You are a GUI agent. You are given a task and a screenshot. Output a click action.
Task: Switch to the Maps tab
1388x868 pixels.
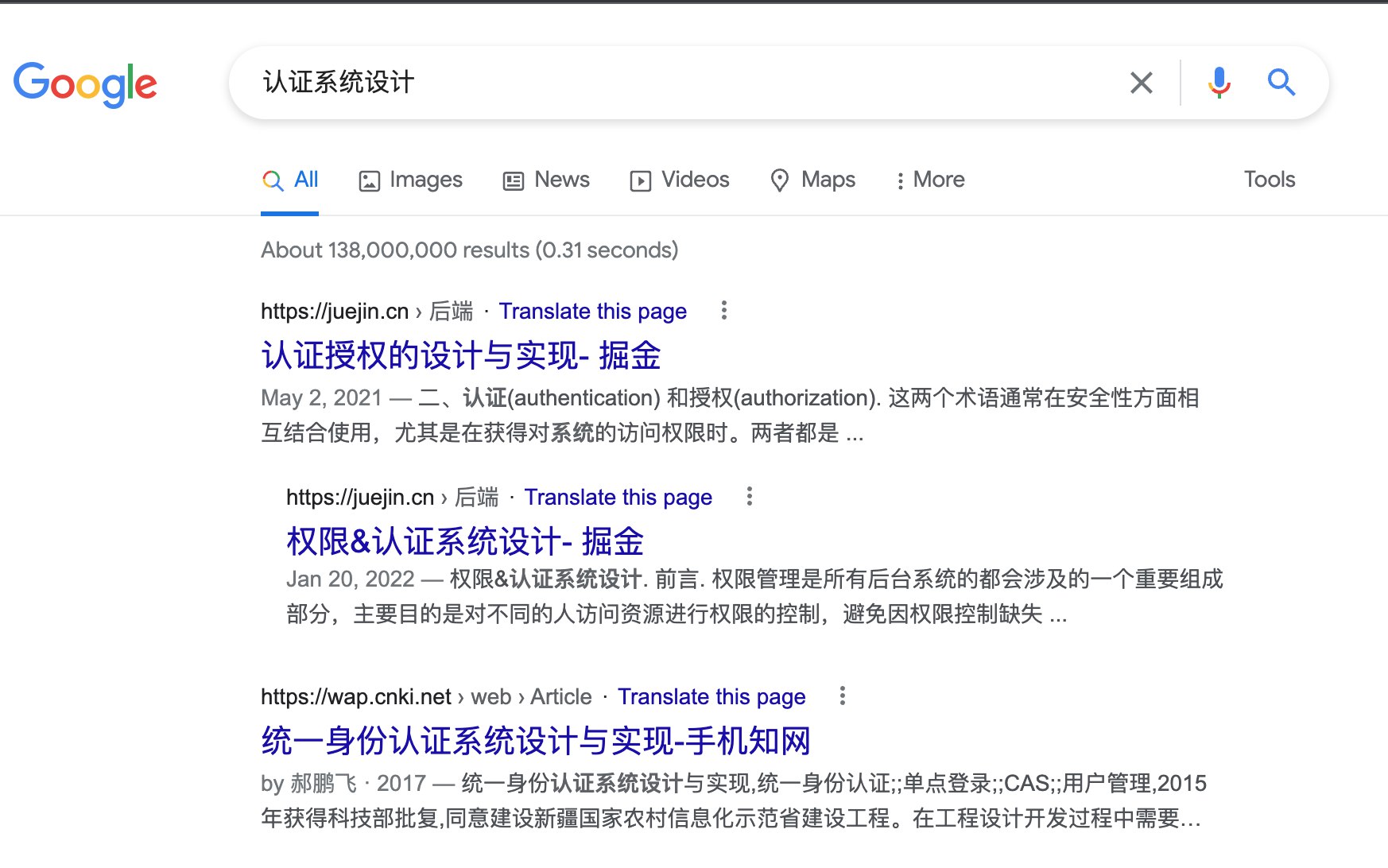(x=813, y=180)
